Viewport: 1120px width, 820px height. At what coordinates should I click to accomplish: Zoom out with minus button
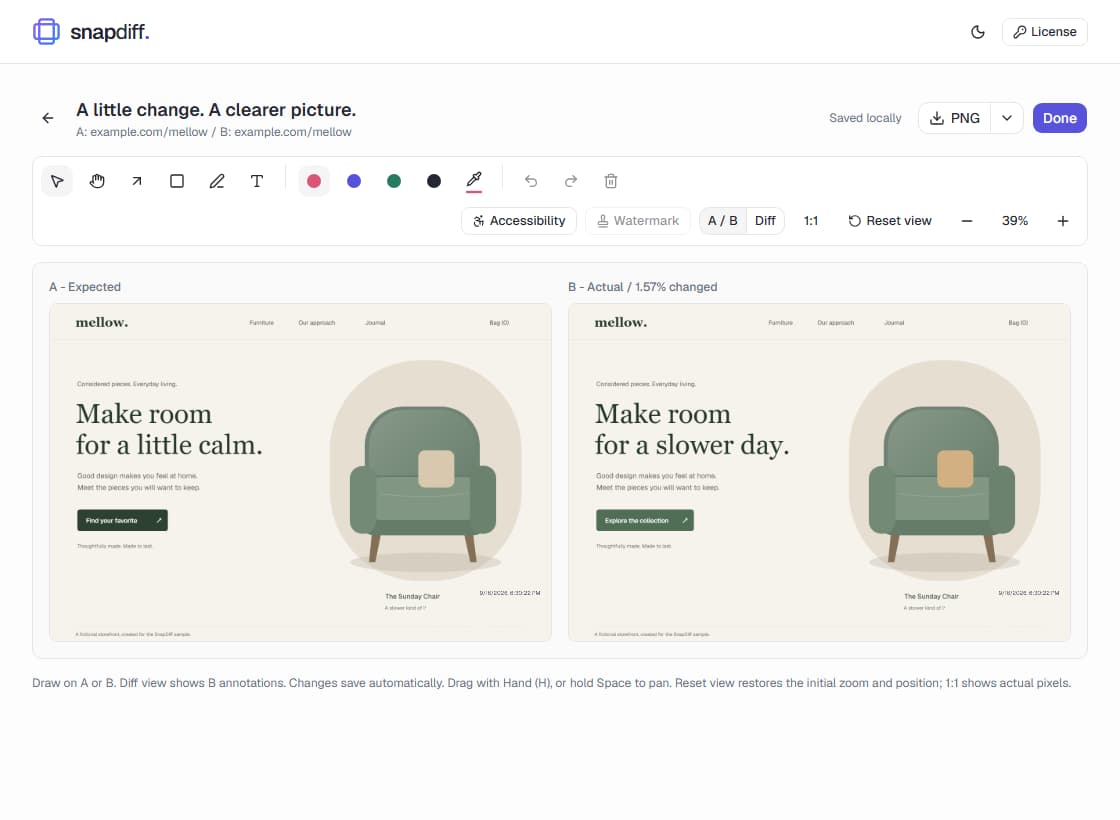coord(966,221)
